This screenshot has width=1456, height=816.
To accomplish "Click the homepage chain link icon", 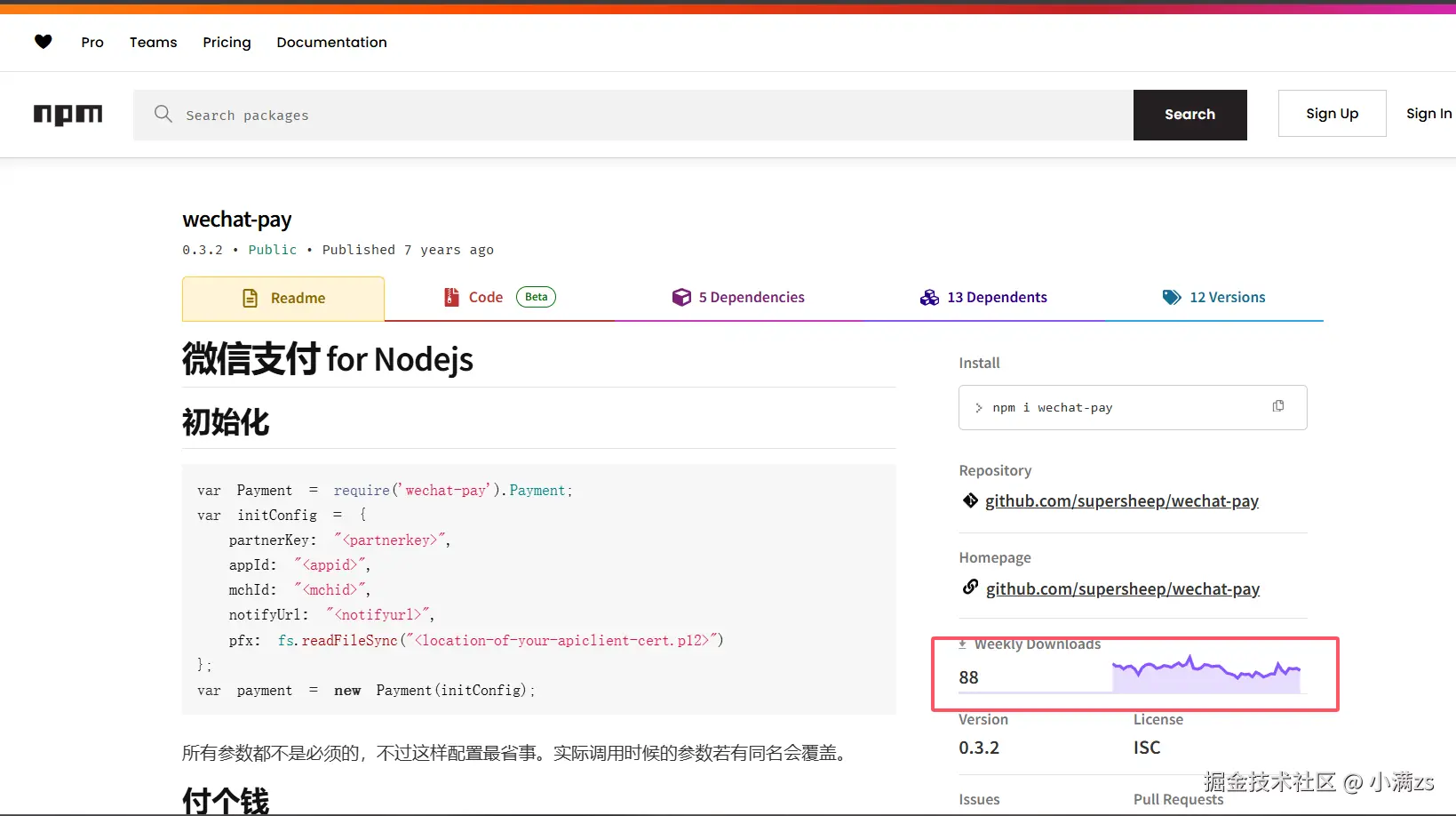I will pos(970,588).
